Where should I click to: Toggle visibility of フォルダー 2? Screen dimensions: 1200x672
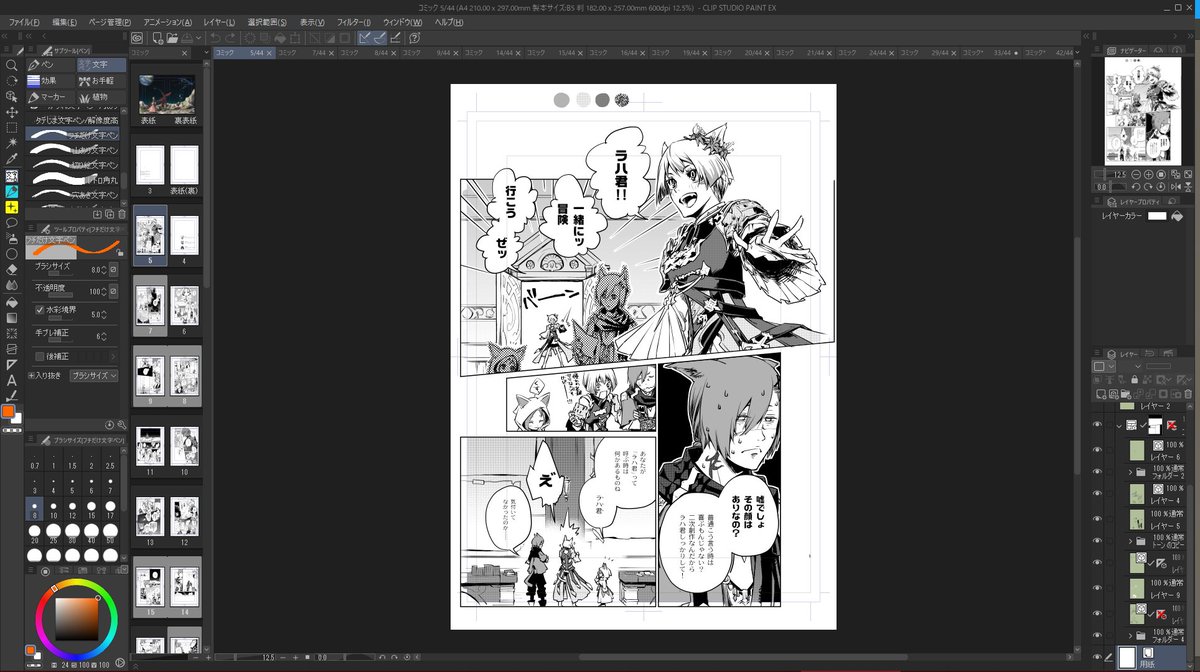(1097, 472)
